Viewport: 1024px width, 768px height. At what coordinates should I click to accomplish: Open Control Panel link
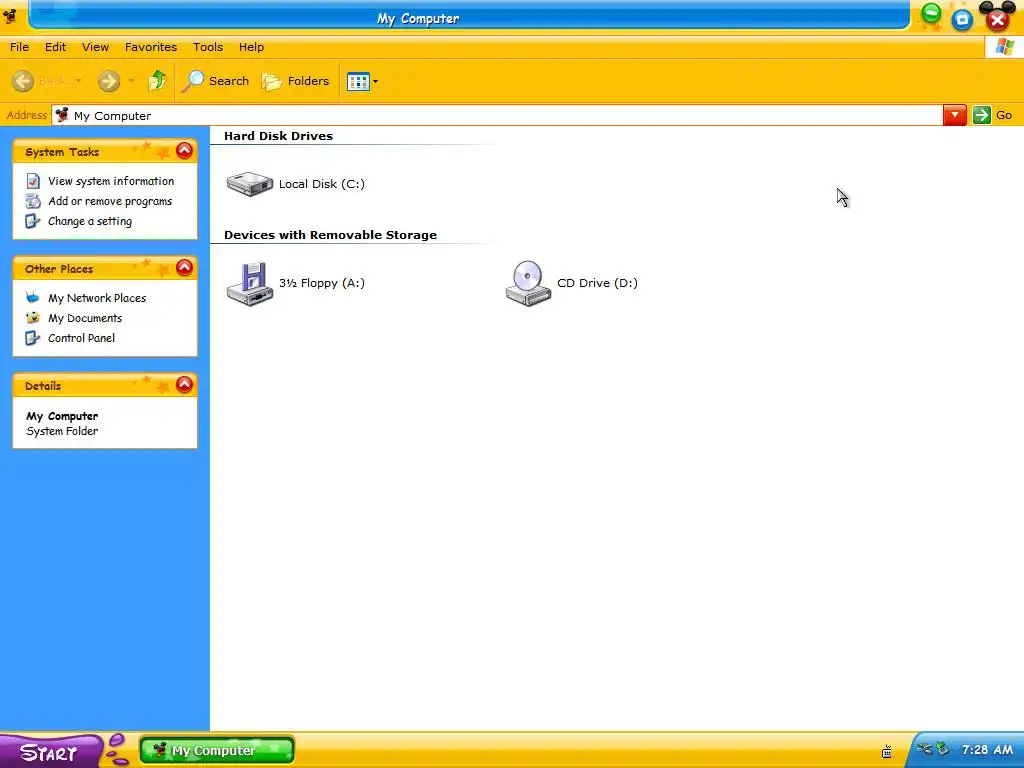(81, 338)
